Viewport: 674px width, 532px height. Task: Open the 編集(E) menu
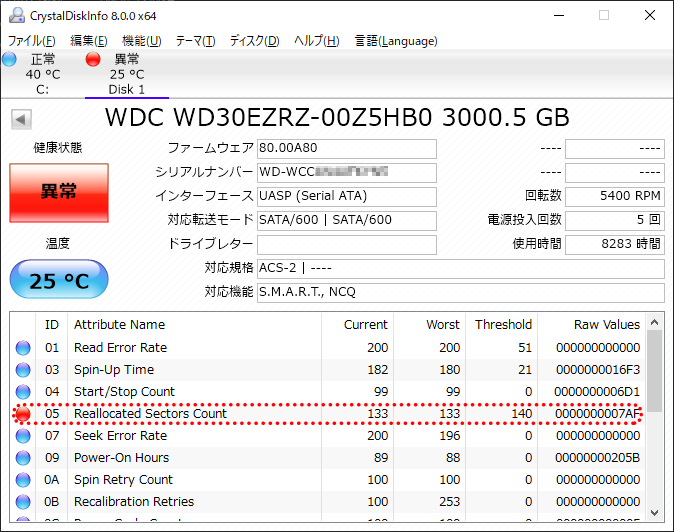[x=89, y=41]
